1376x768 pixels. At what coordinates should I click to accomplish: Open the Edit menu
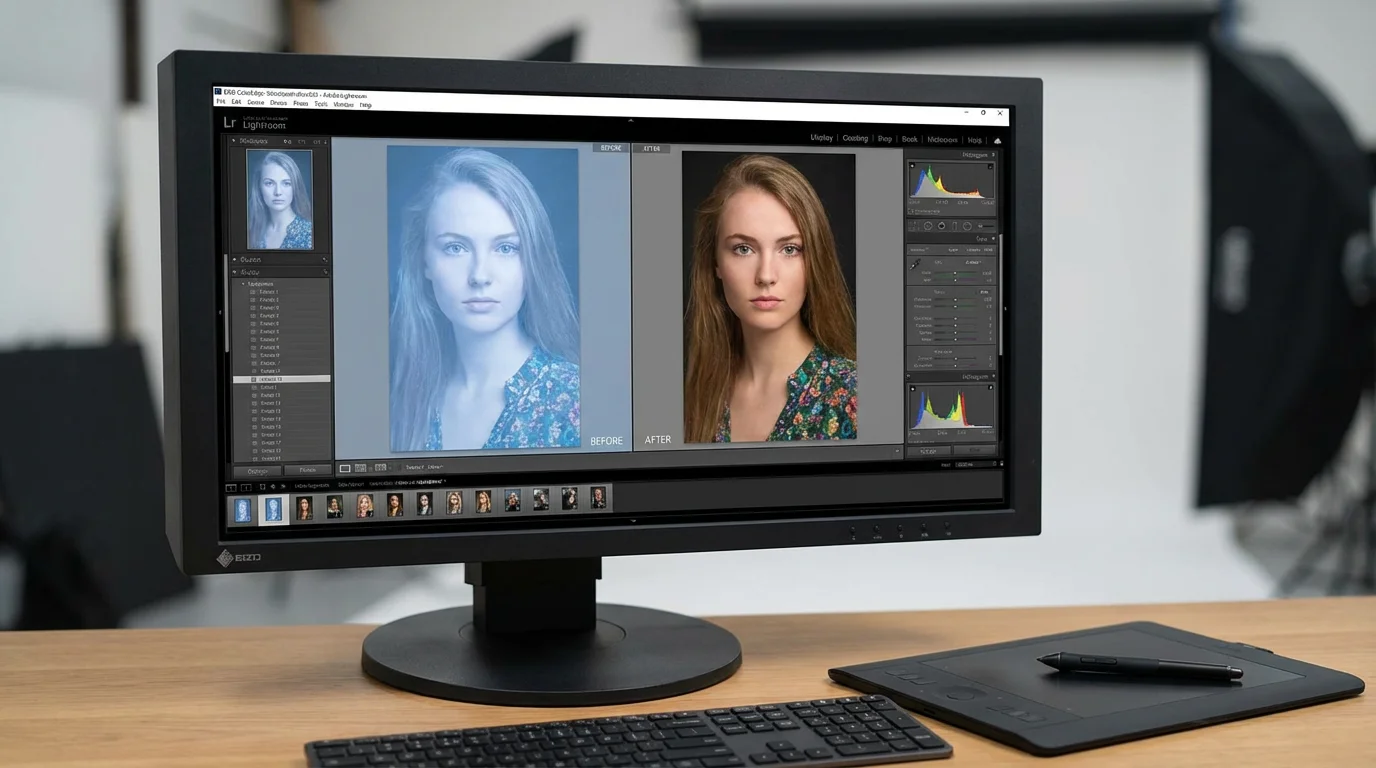[x=236, y=103]
